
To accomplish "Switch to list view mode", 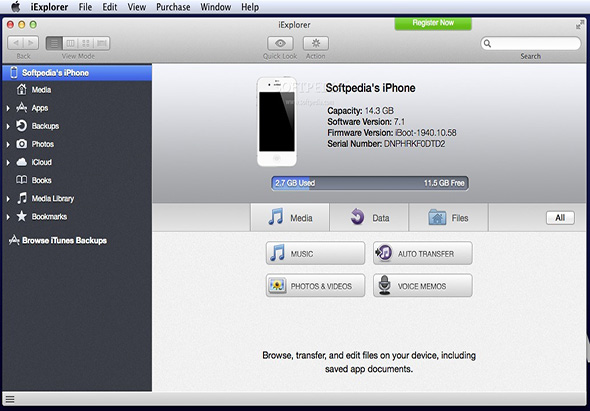I will [x=54, y=43].
